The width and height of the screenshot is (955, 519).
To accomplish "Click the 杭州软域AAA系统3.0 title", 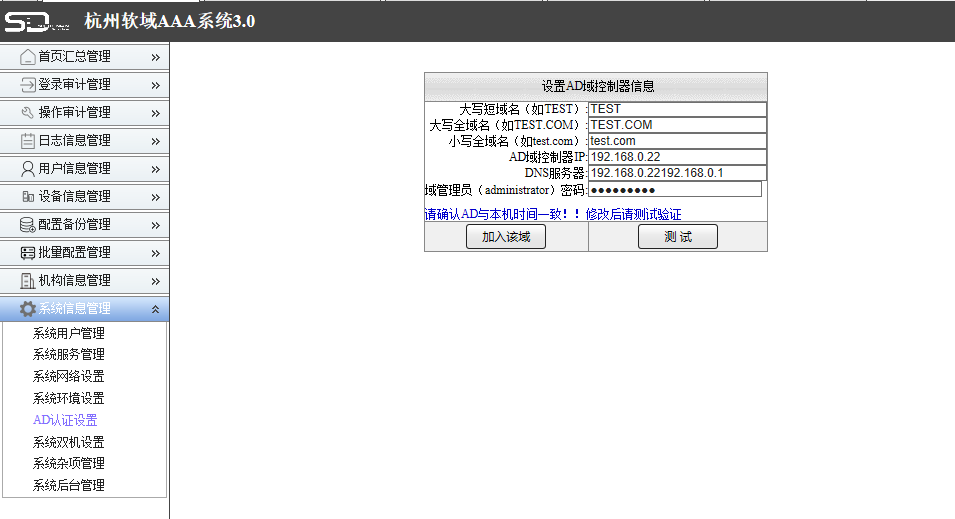I will (169, 21).
